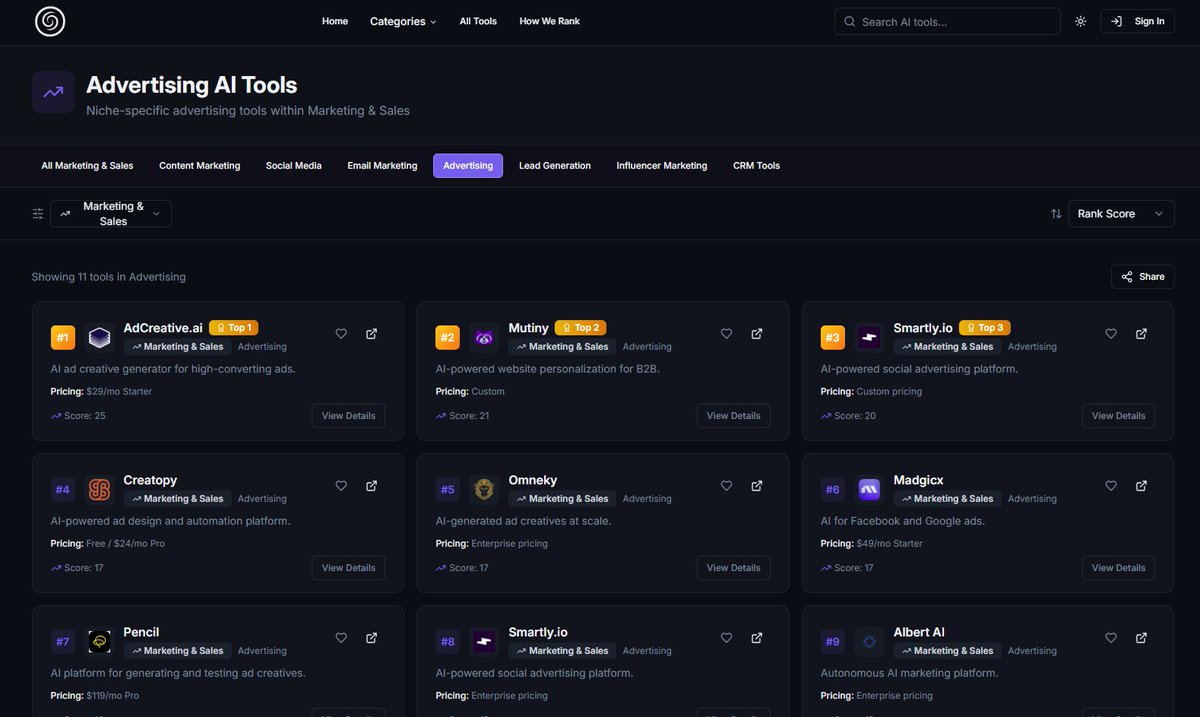This screenshot has width=1200, height=717.
Task: Switch to Content Marketing tab
Action: tap(200, 166)
